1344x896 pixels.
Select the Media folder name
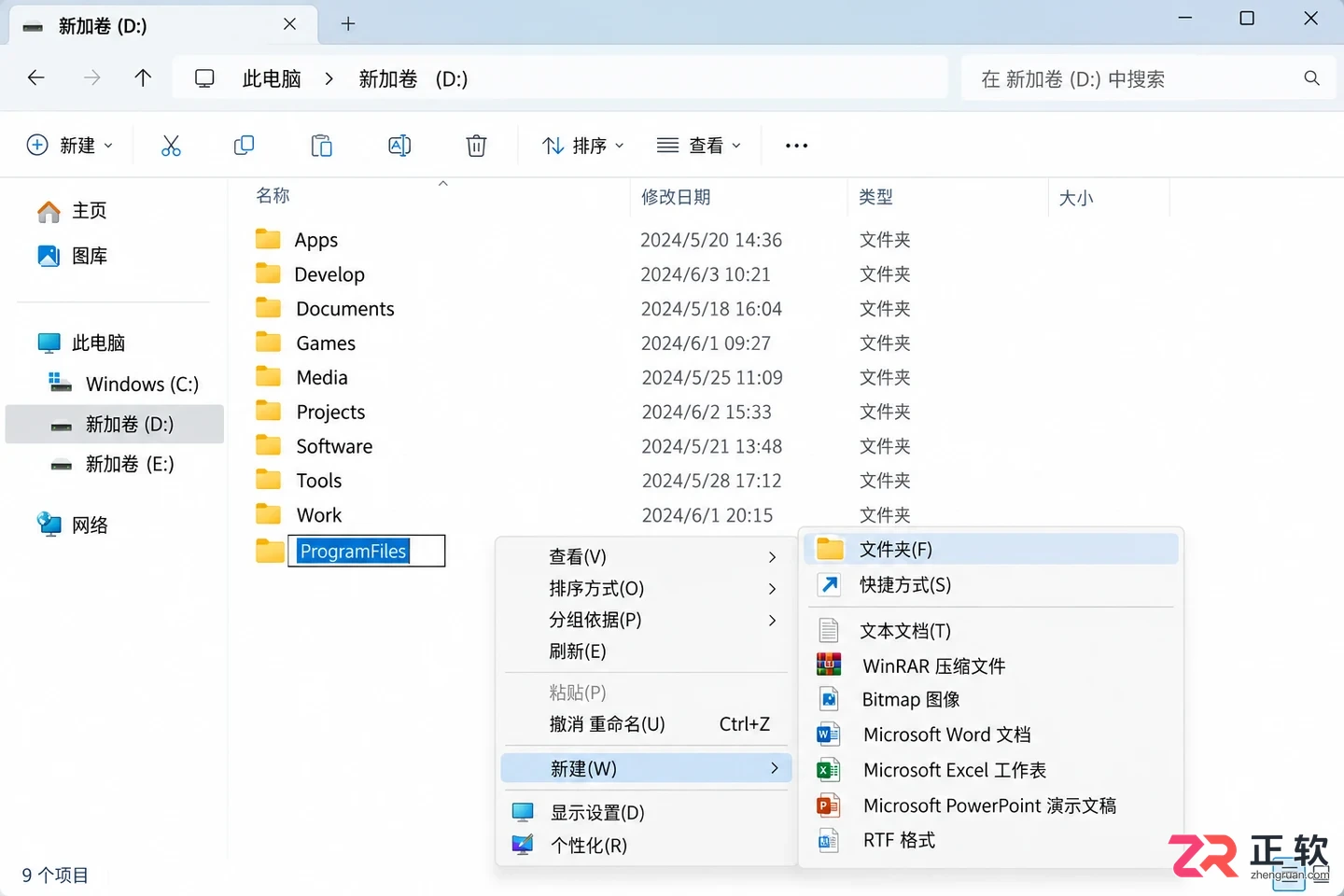tap(322, 378)
